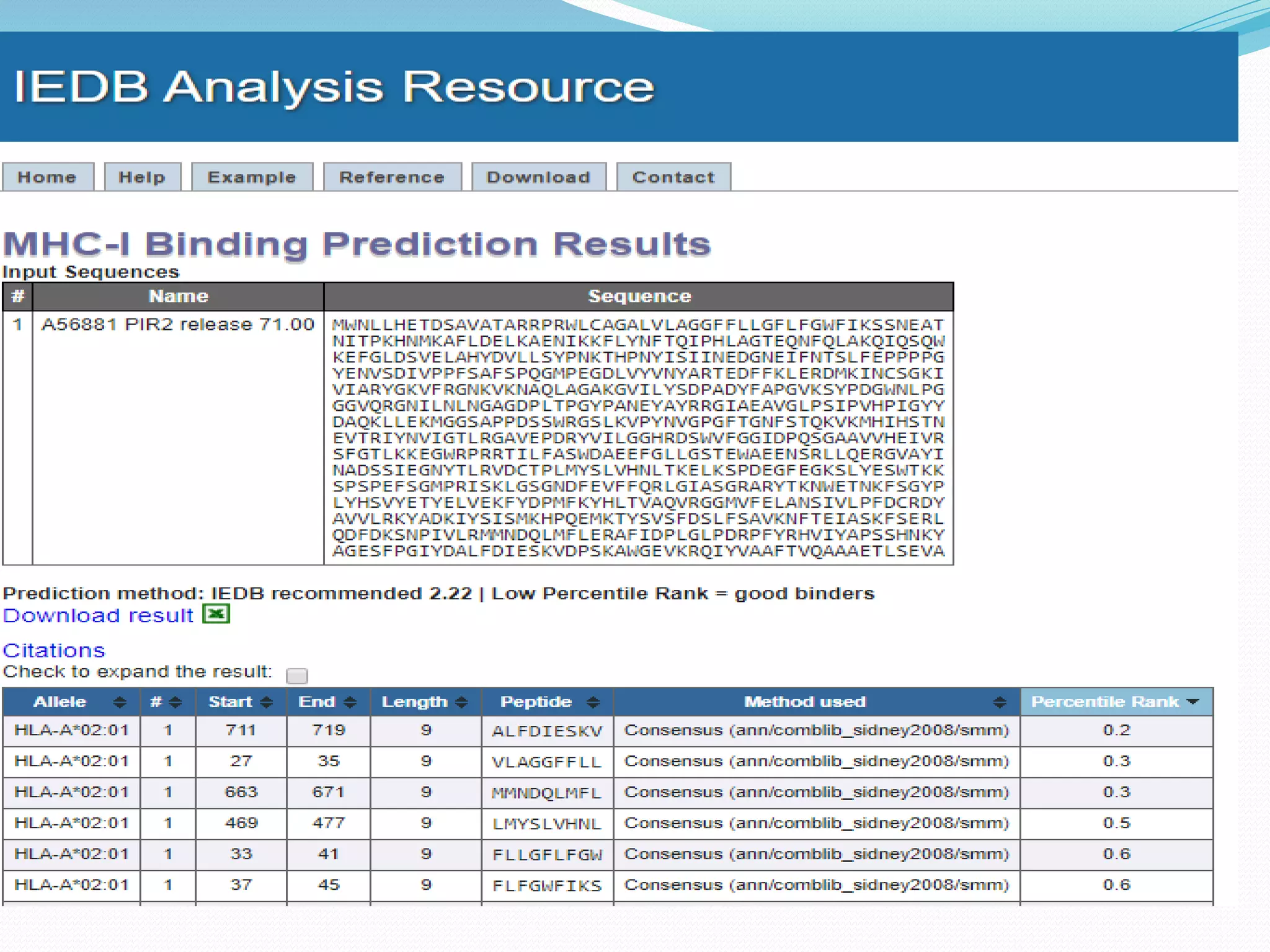
Task: Open the Download tab
Action: (x=538, y=177)
